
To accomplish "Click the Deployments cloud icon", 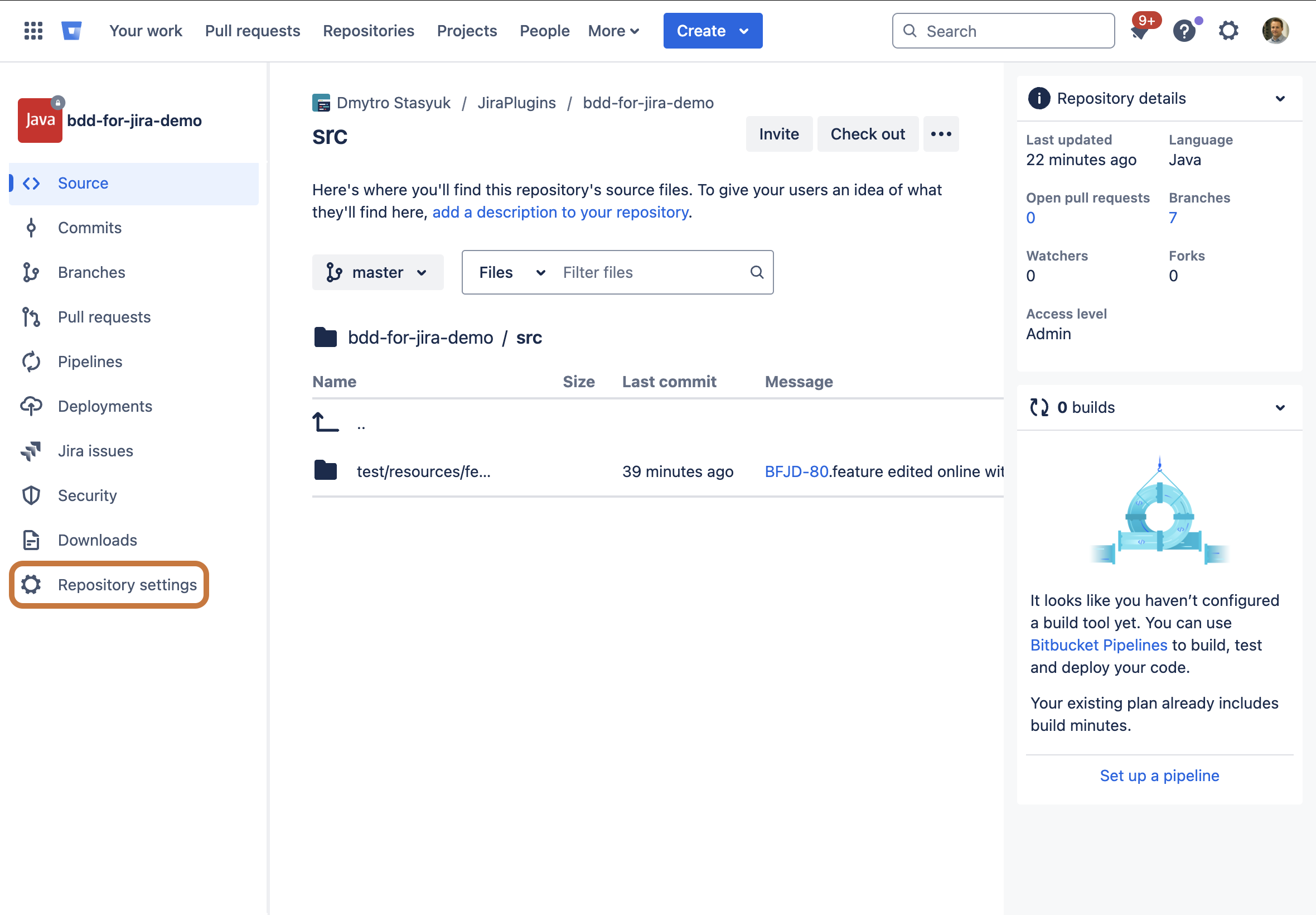I will pos(32,406).
